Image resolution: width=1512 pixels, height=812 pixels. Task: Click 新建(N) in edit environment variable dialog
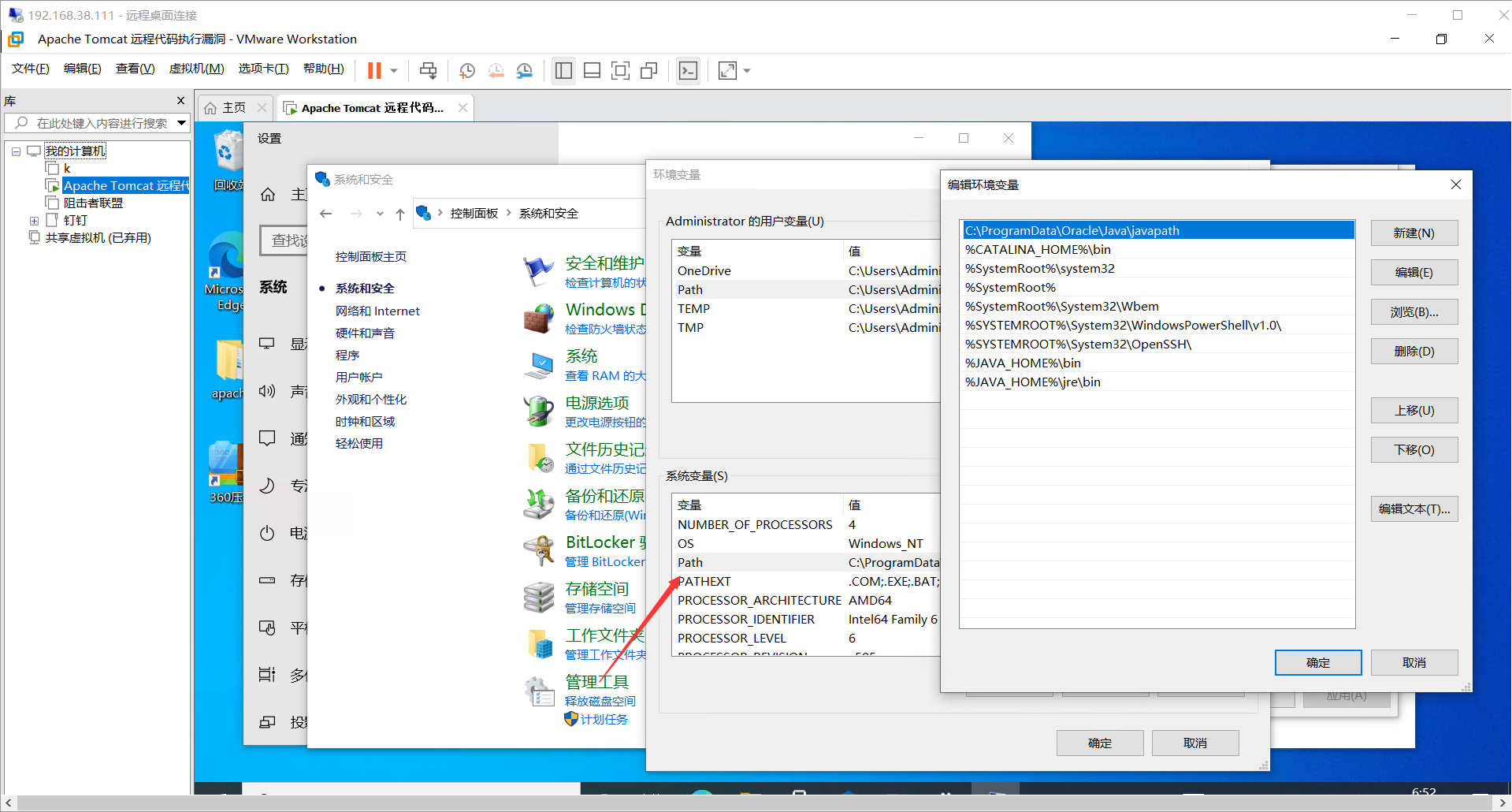(1414, 233)
